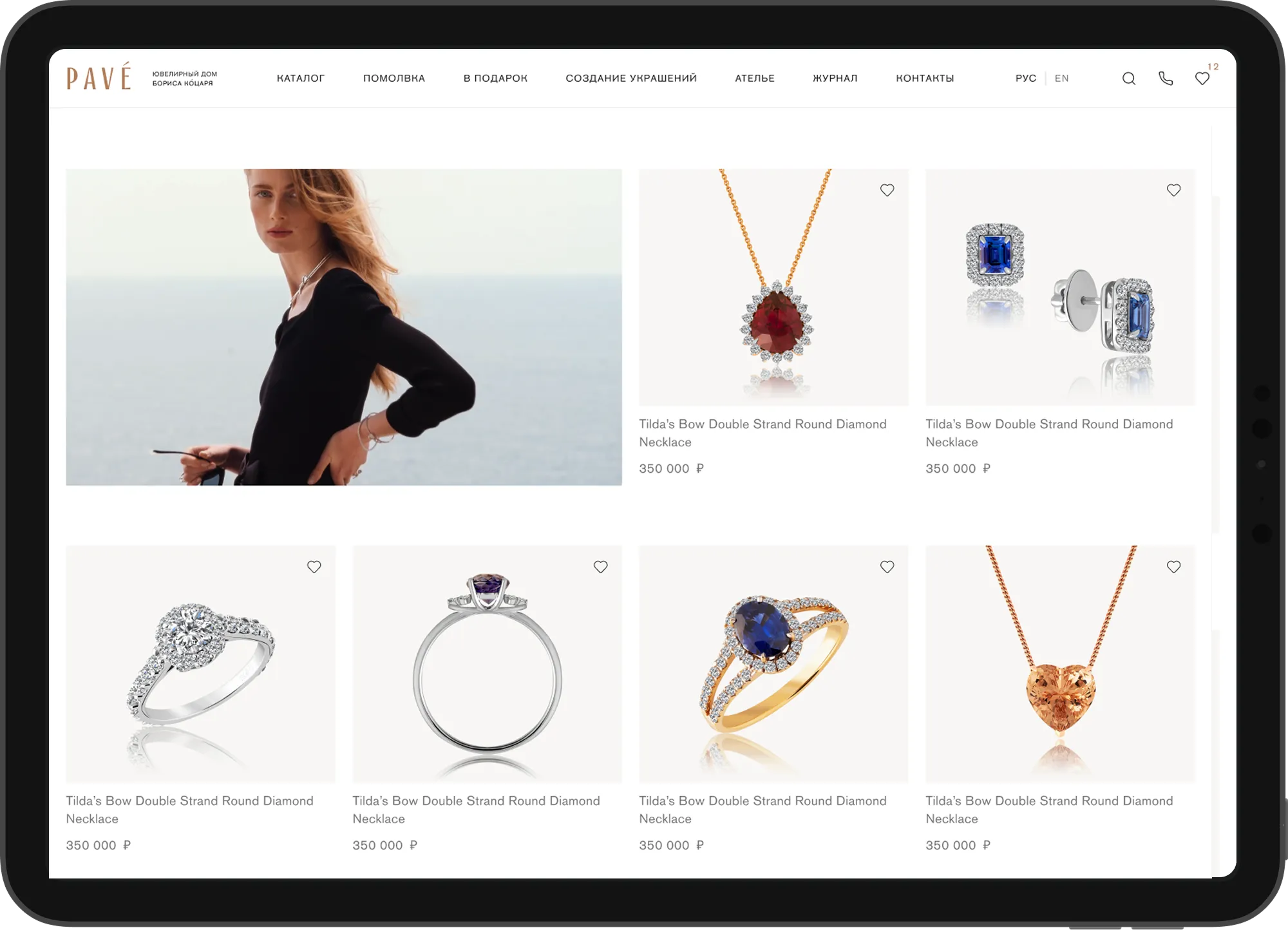Viewport: 1288px width, 930px height.
Task: Open the model banner image
Action: pyautogui.click(x=344, y=327)
